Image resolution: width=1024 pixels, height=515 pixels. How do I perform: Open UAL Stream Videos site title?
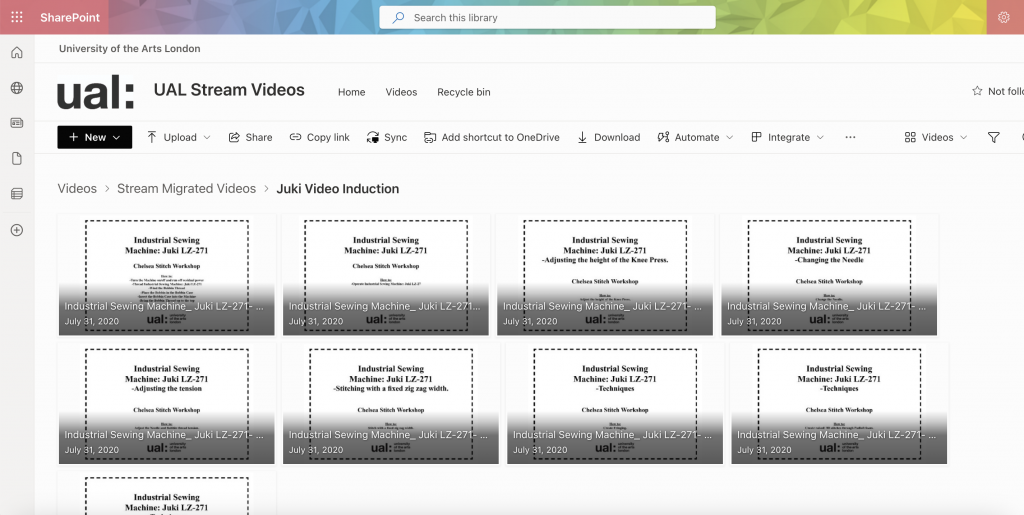coord(229,89)
